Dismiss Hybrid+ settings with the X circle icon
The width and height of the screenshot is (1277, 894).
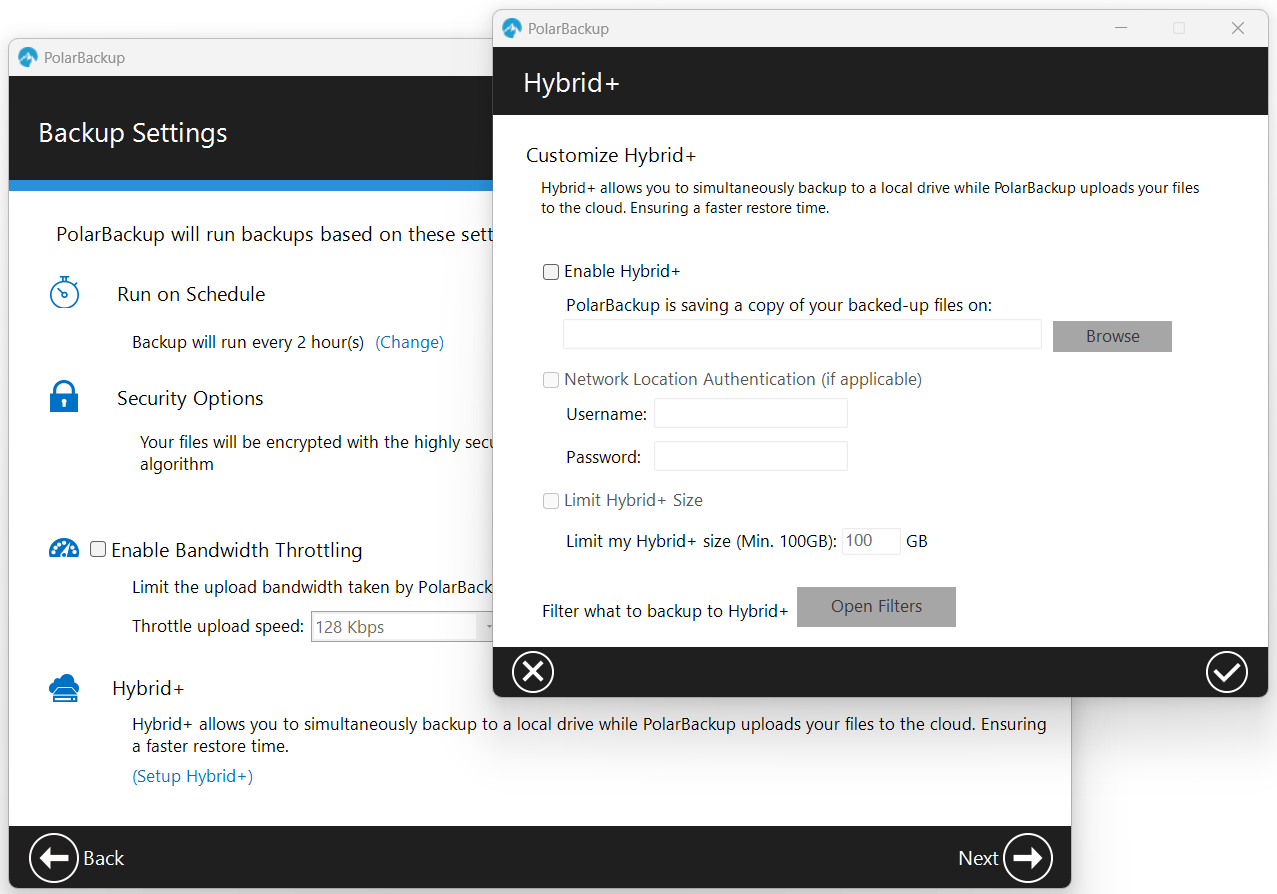[532, 671]
